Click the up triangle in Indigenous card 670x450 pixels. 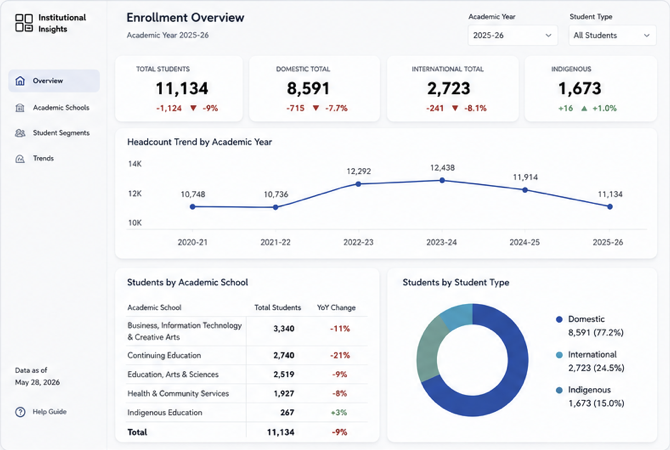pos(584,108)
